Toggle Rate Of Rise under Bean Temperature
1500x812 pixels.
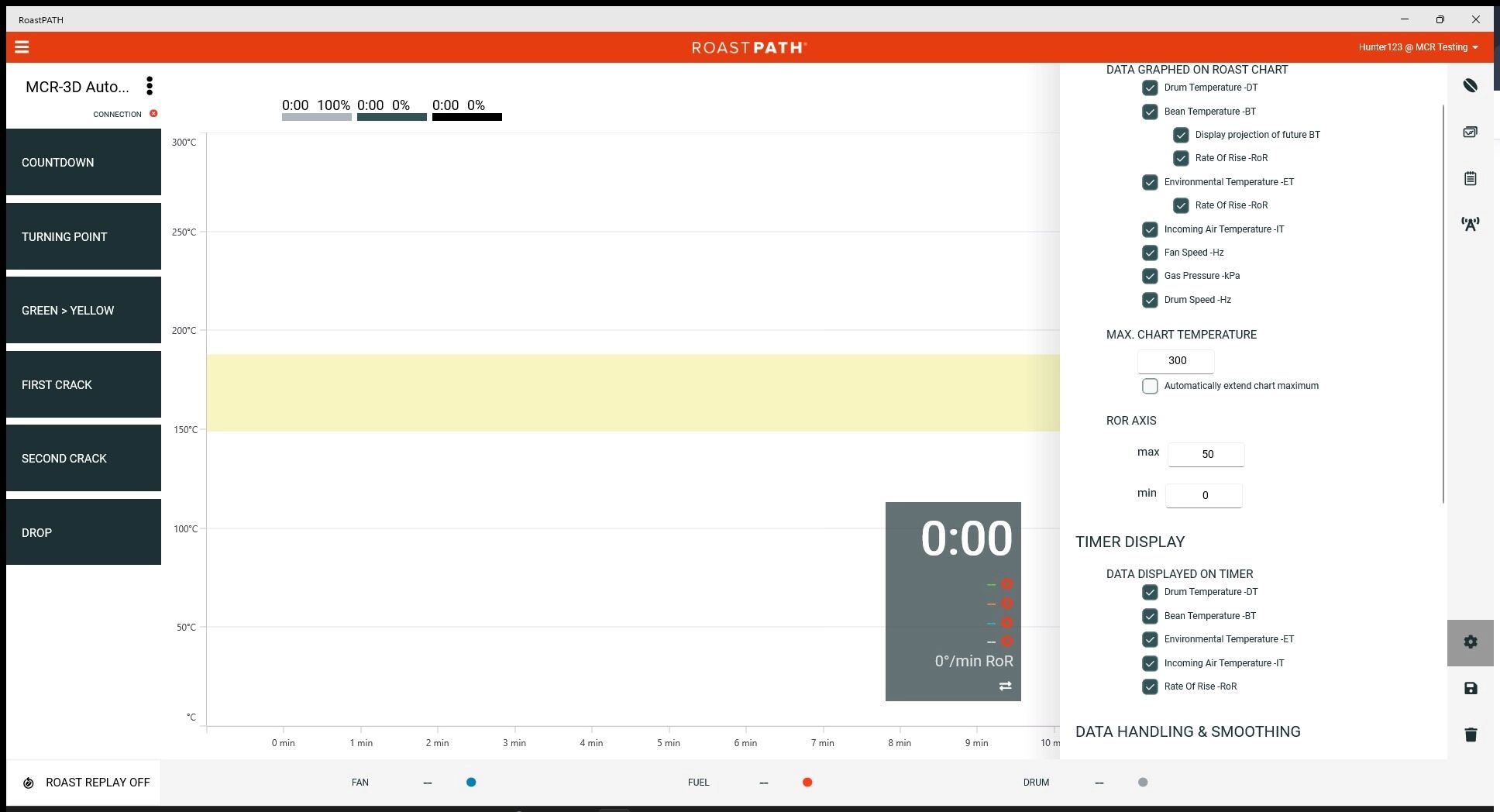tap(1181, 158)
